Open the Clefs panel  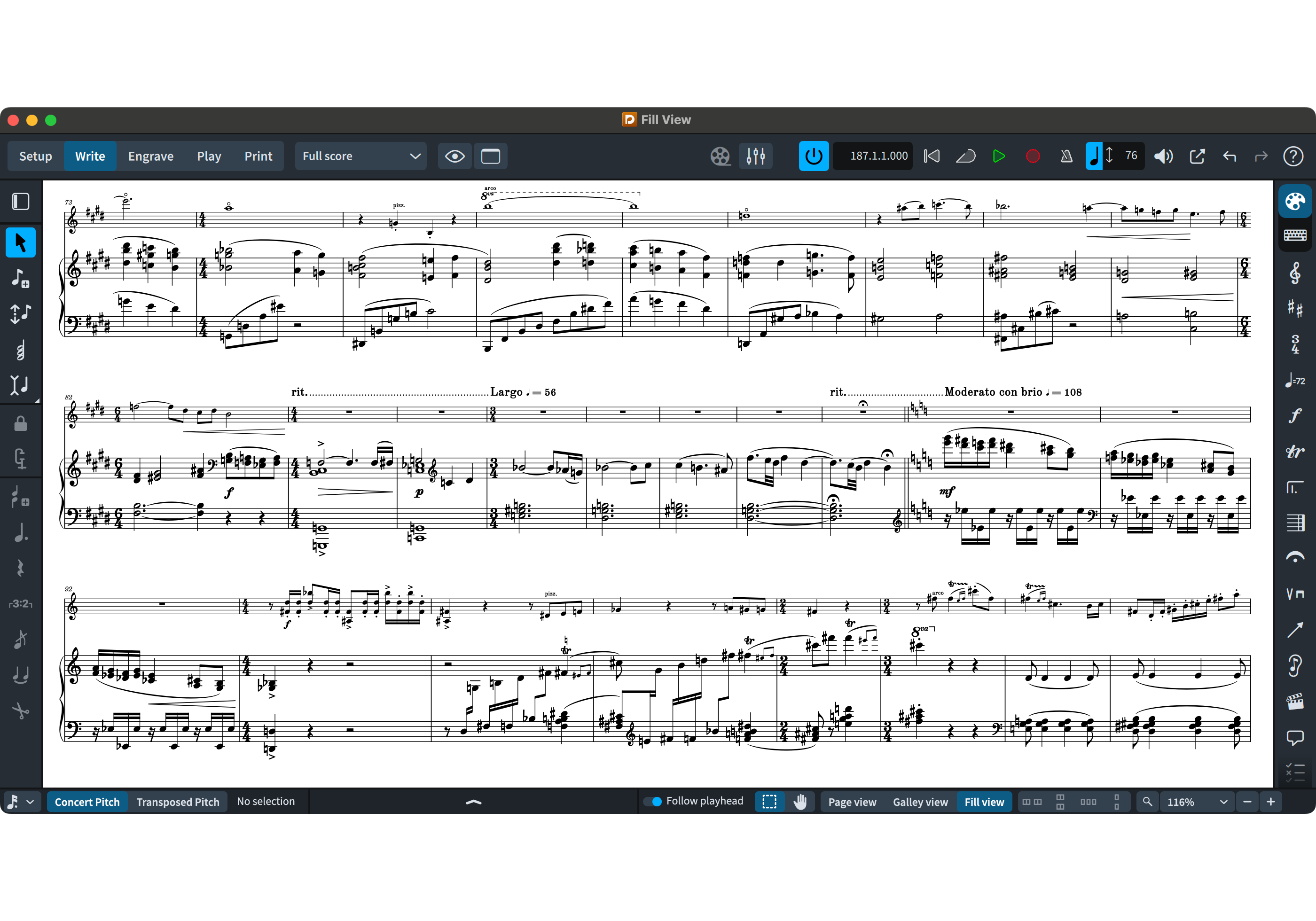1295,273
